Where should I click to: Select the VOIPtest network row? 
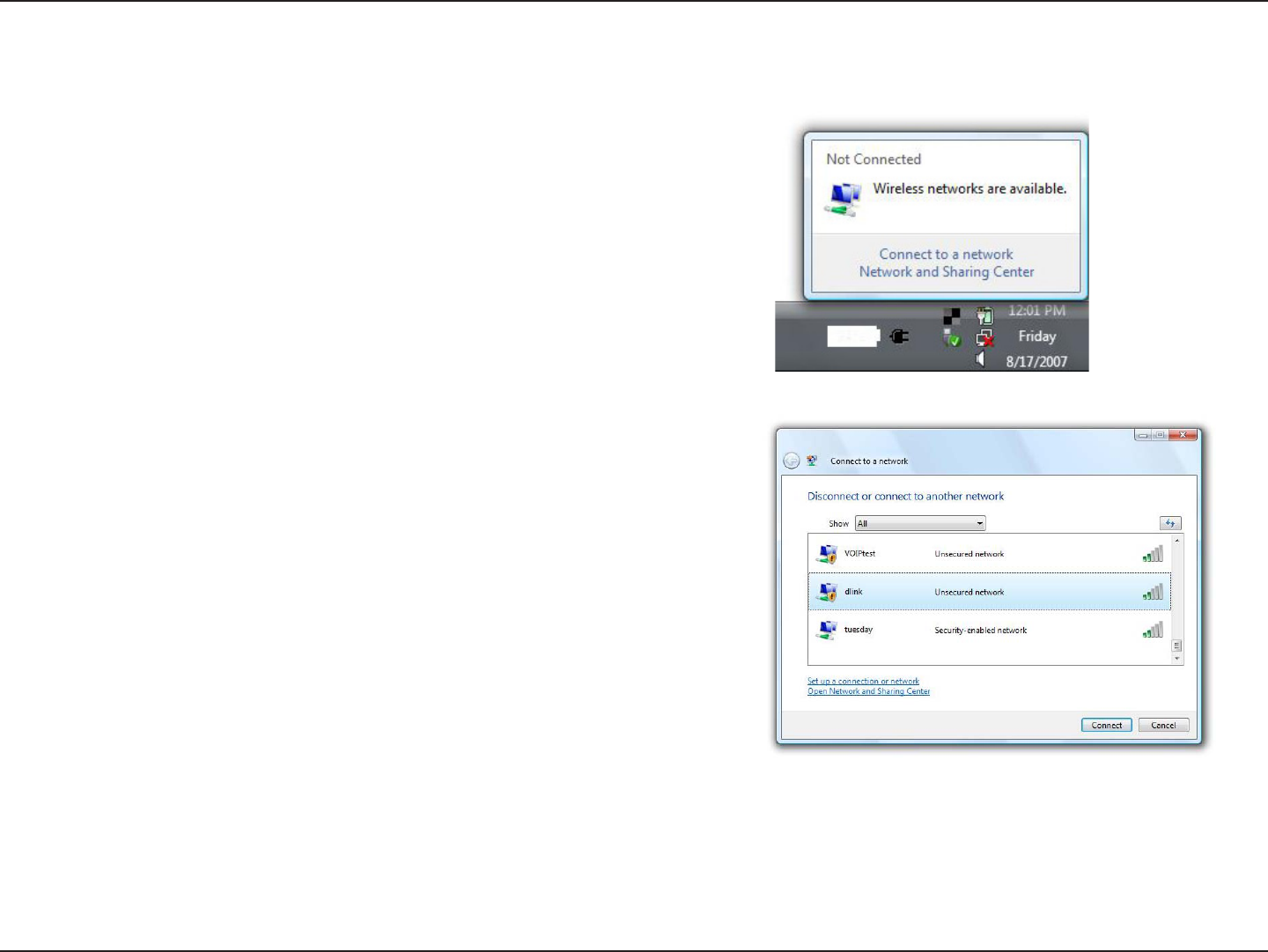click(x=990, y=554)
